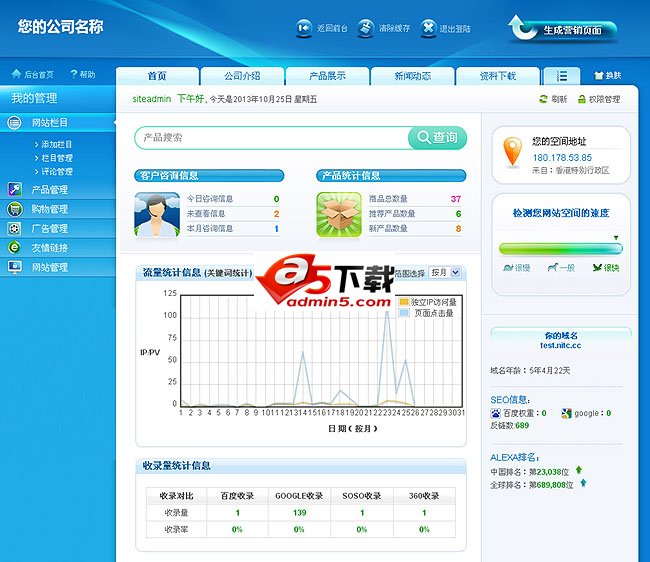Image resolution: width=650 pixels, height=562 pixels.
Task: Open the list menu icon tab
Action: point(562,76)
